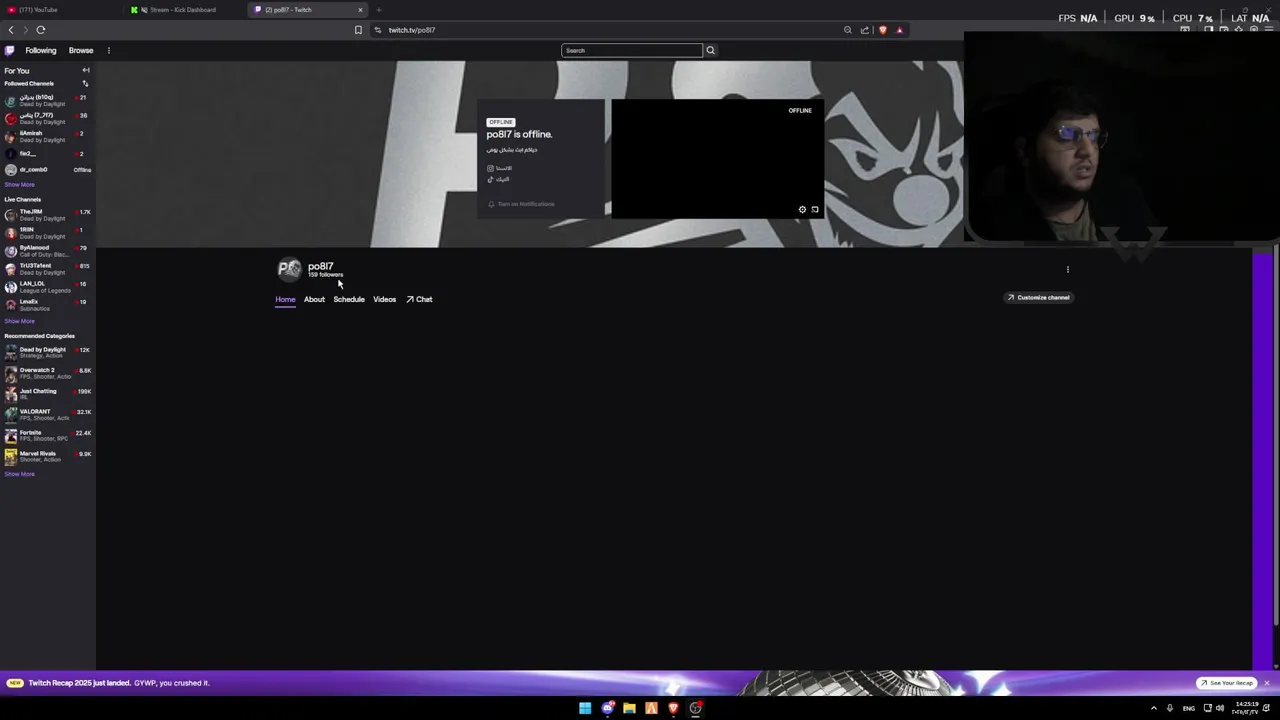Open the top nav more options menu
Image resolution: width=1280 pixels, height=720 pixels.
click(109, 50)
